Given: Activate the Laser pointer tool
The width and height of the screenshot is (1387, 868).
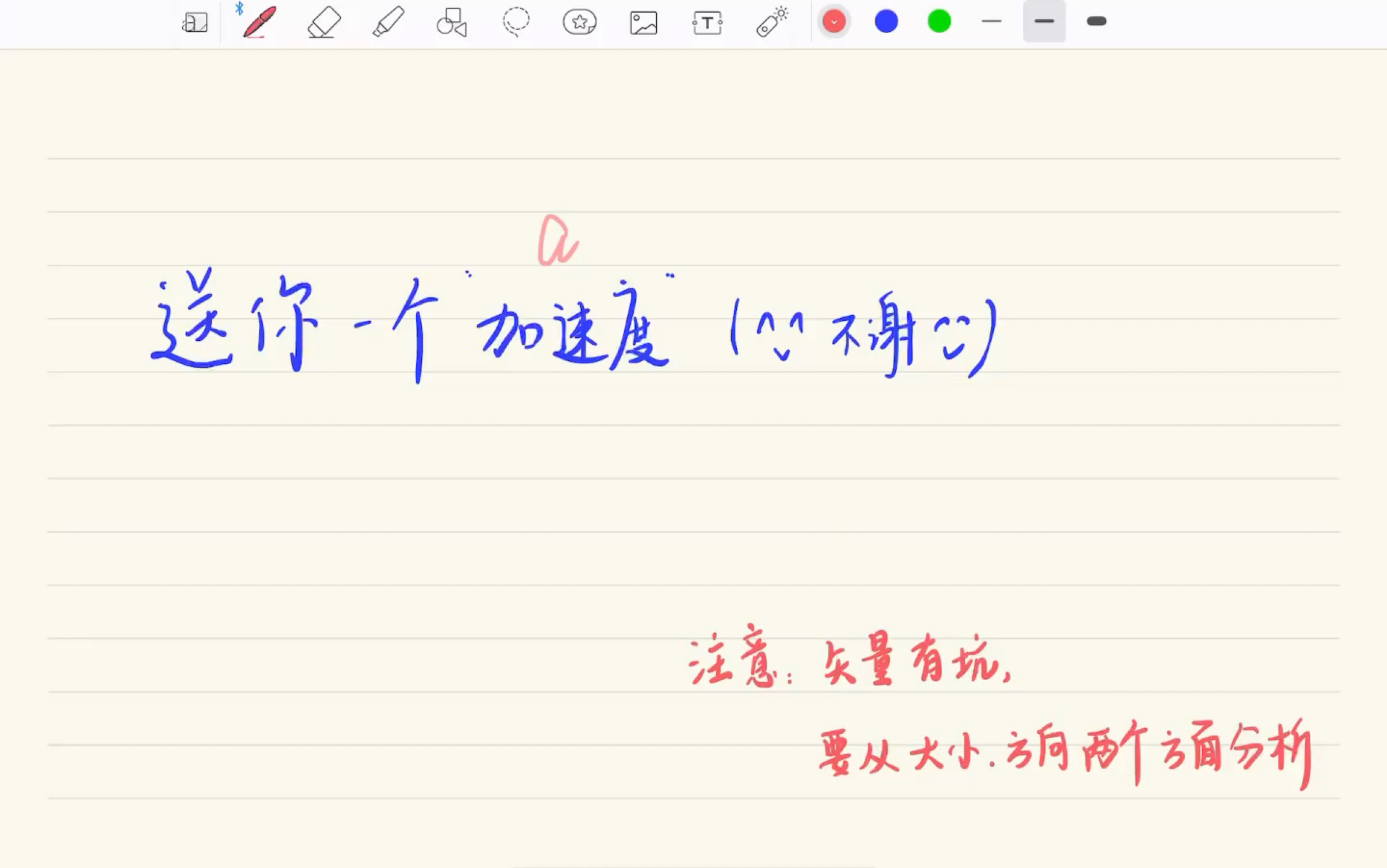Looking at the screenshot, I should coord(772,22).
